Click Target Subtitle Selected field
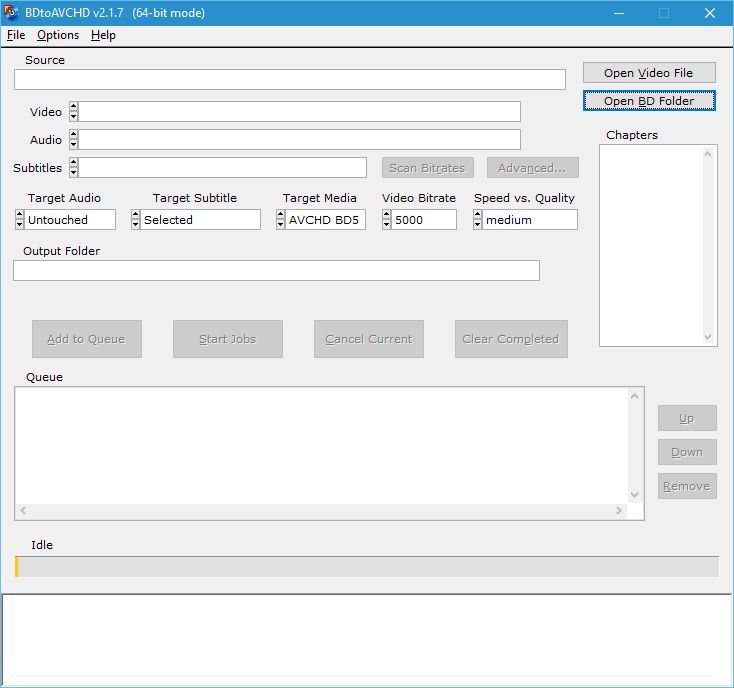The height and width of the screenshot is (688, 734). [x=200, y=220]
